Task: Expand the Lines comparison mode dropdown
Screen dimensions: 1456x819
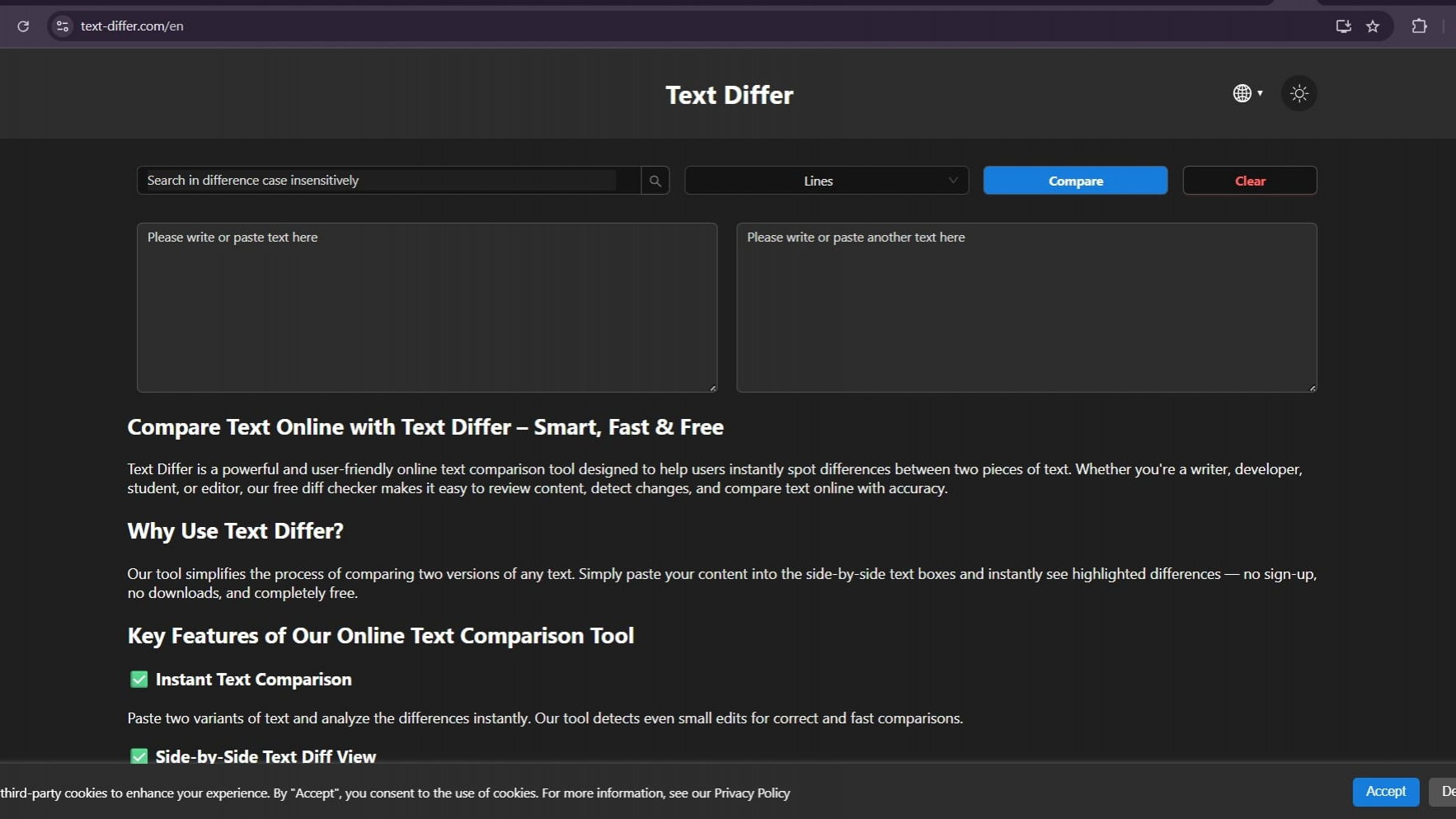Action: click(826, 181)
